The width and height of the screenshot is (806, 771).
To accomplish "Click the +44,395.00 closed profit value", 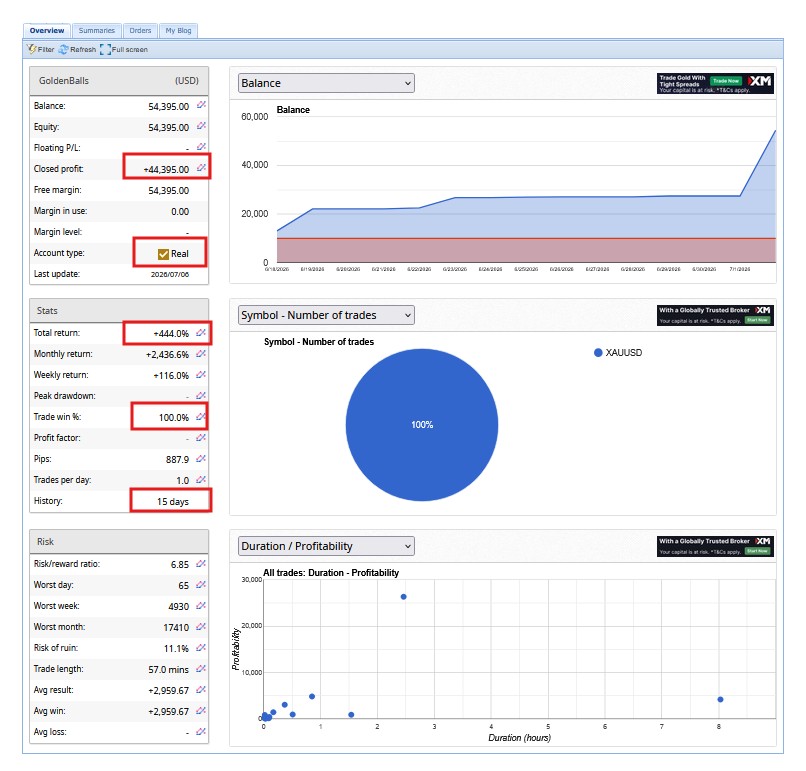I will [166, 170].
